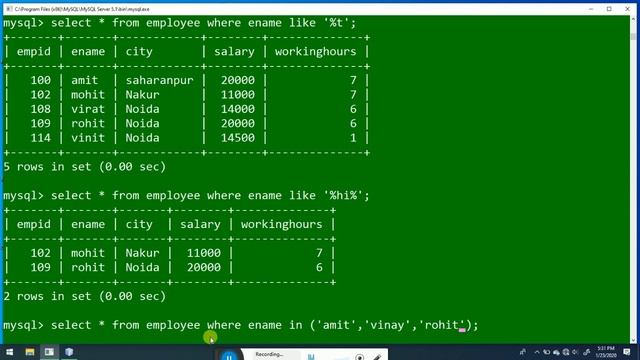Open the Windows Start menu
This screenshot has height=360, width=640.
pos(9,352)
